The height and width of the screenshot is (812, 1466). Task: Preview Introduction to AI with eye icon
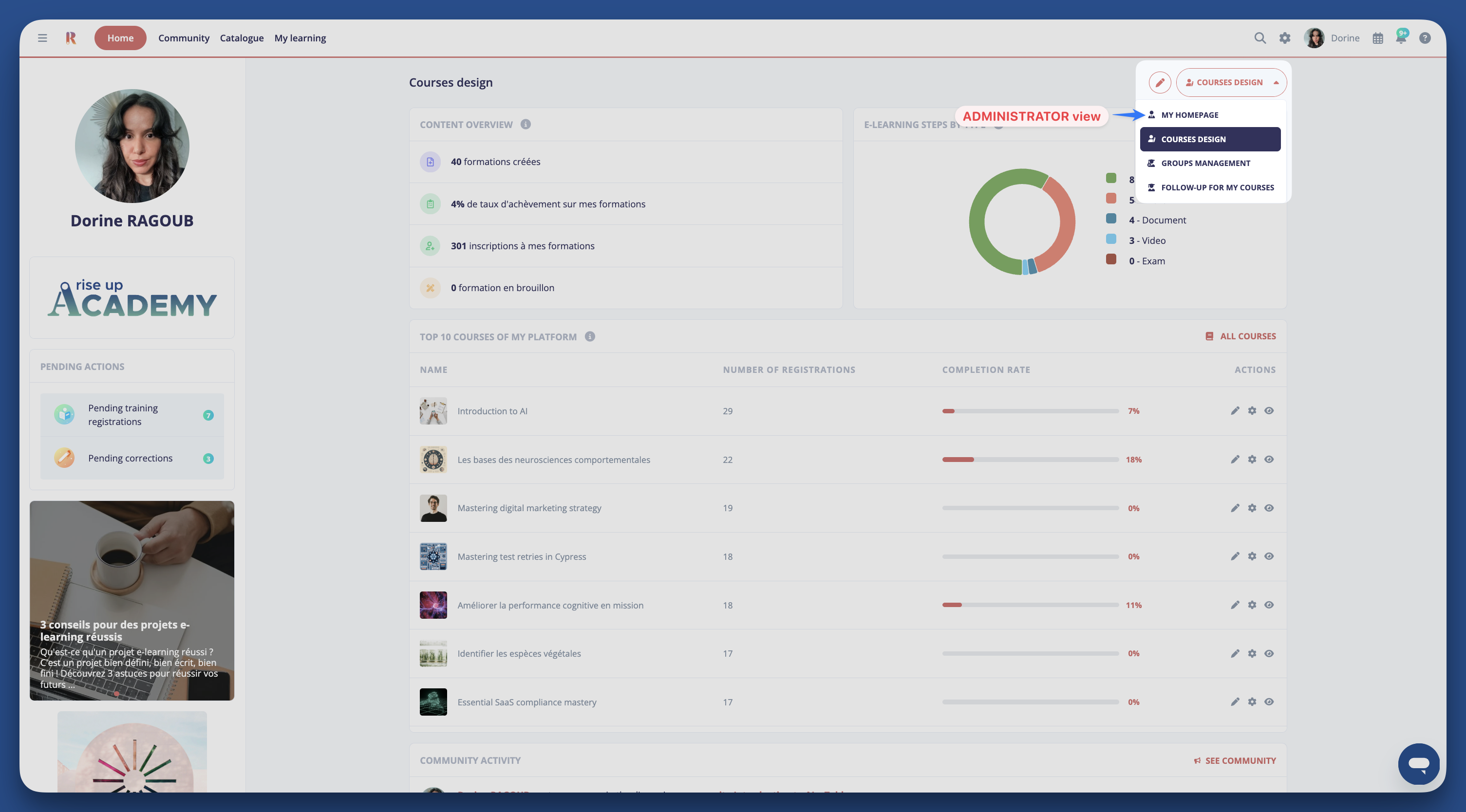[1269, 411]
